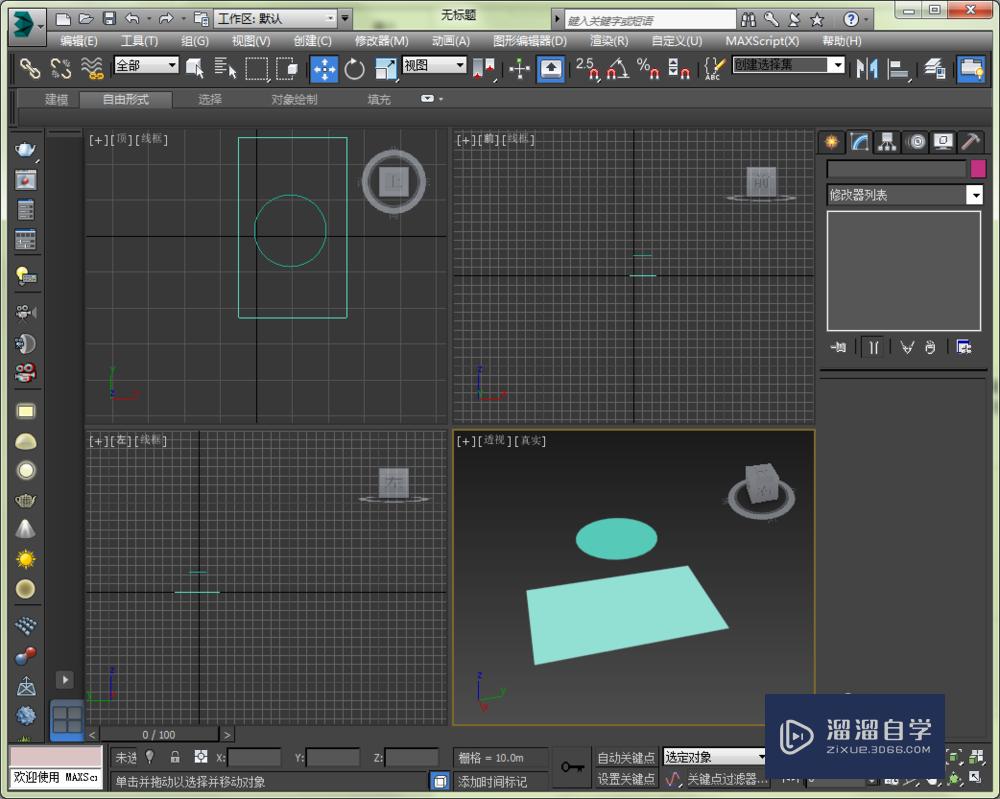1000x799 pixels.
Task: Click the Mirror tool icon
Action: tap(867, 68)
